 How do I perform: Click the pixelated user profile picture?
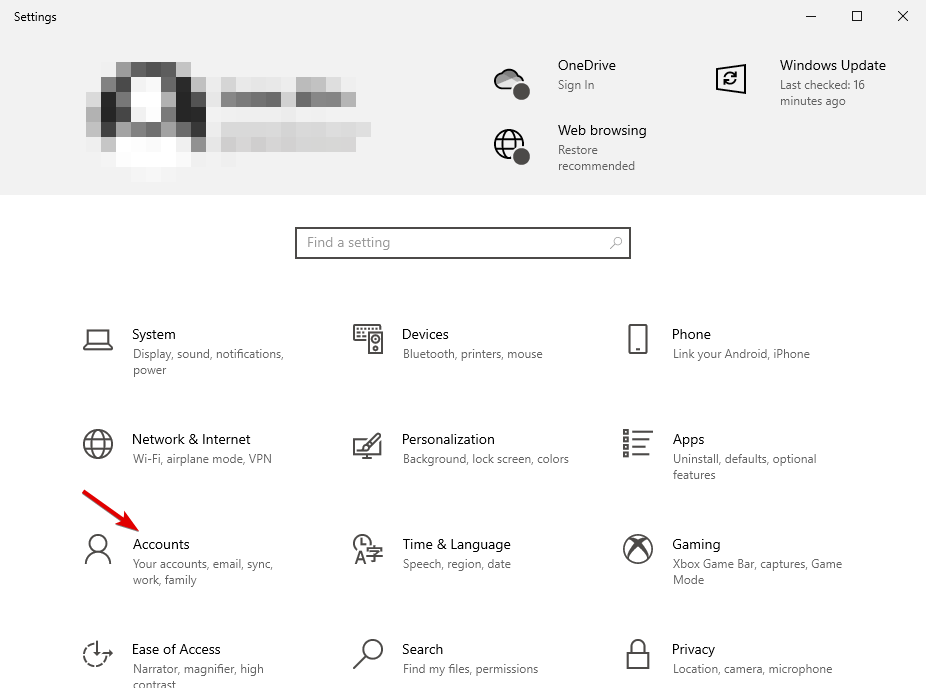coord(146,121)
